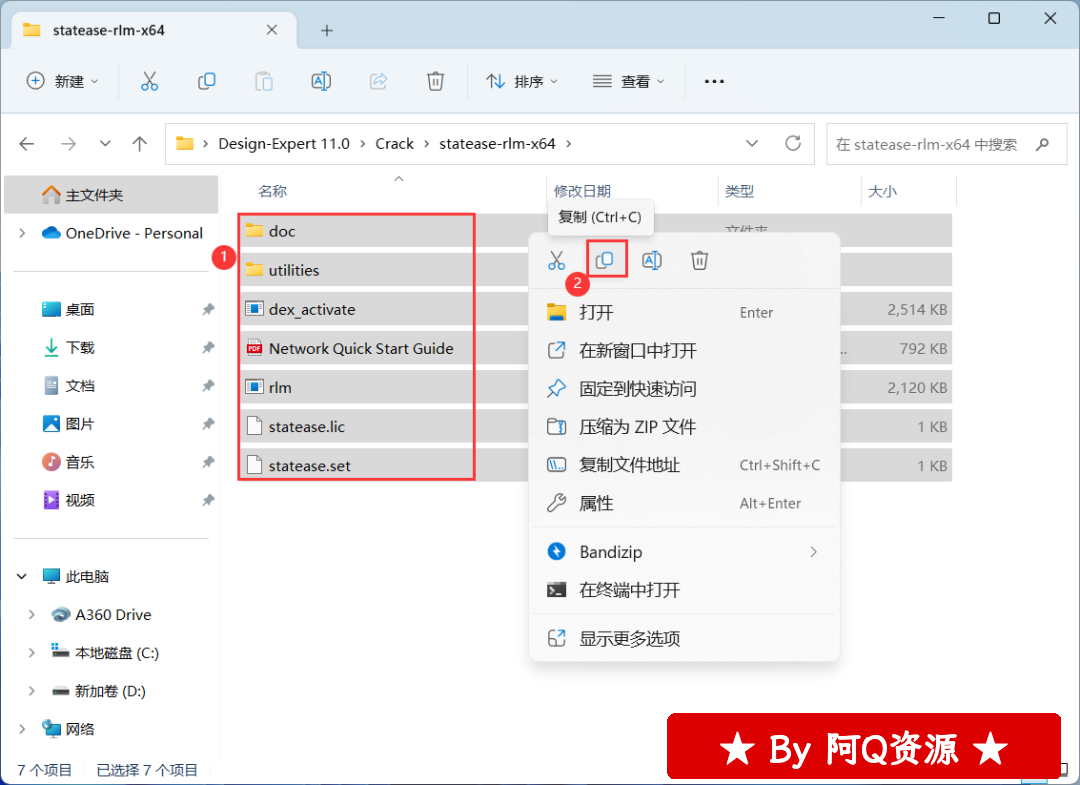
Task: Choose 固定到快速访问 in context menu
Action: point(684,389)
